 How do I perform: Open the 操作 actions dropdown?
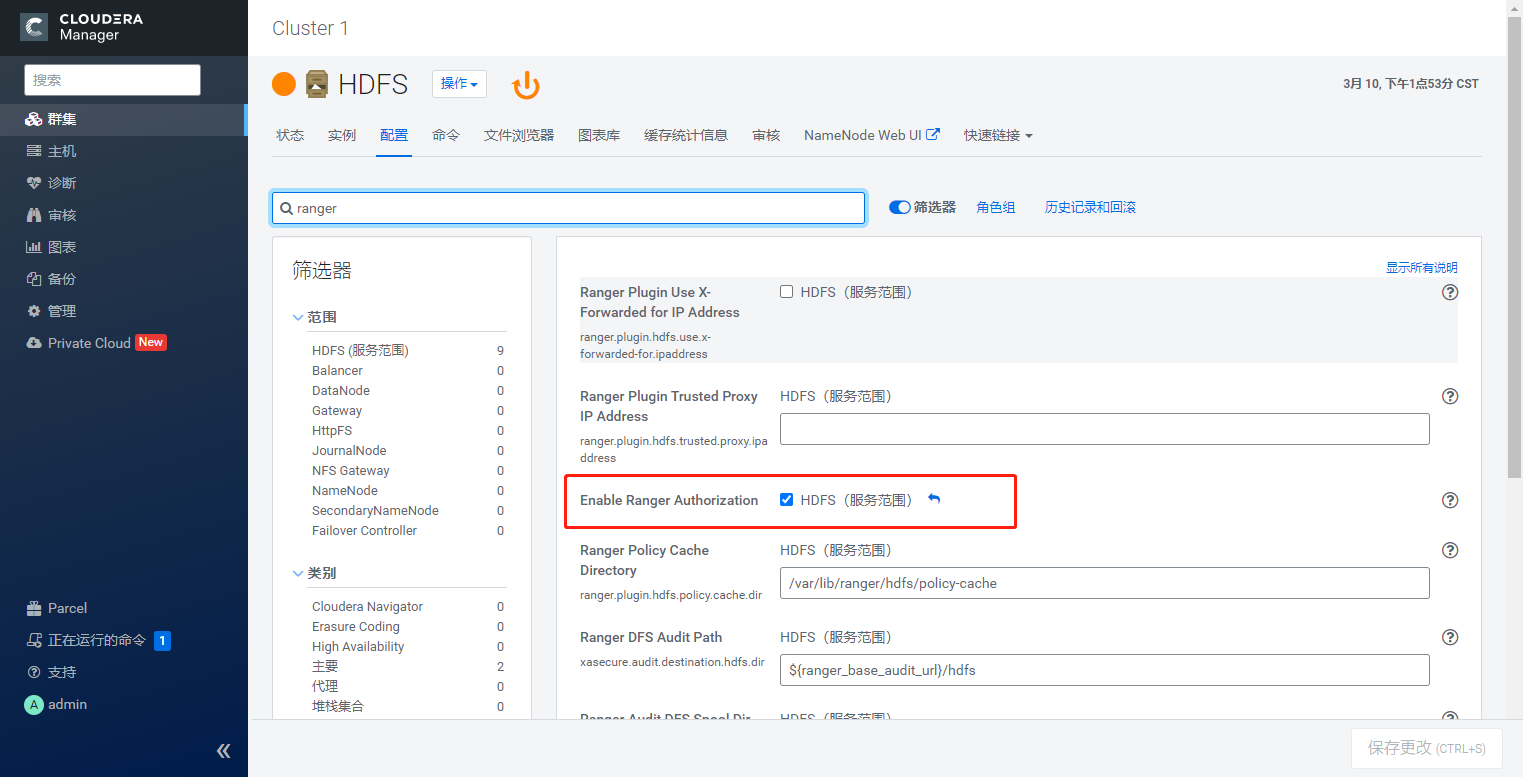pyautogui.click(x=459, y=84)
